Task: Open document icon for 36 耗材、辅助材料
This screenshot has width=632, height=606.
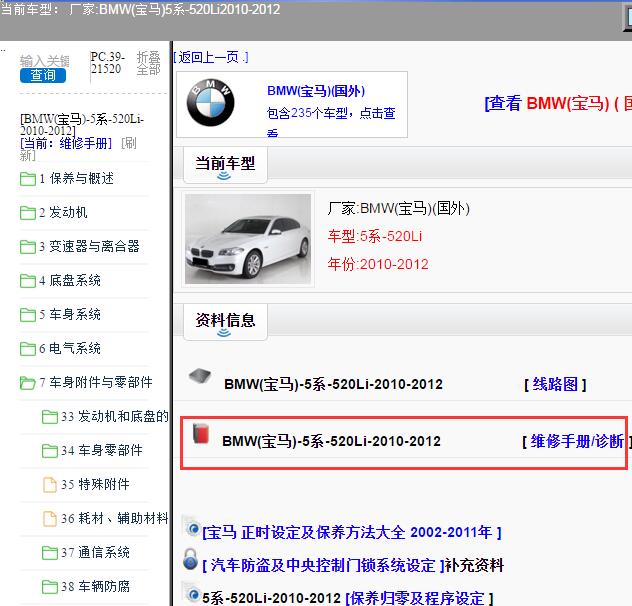Action: [x=50, y=519]
